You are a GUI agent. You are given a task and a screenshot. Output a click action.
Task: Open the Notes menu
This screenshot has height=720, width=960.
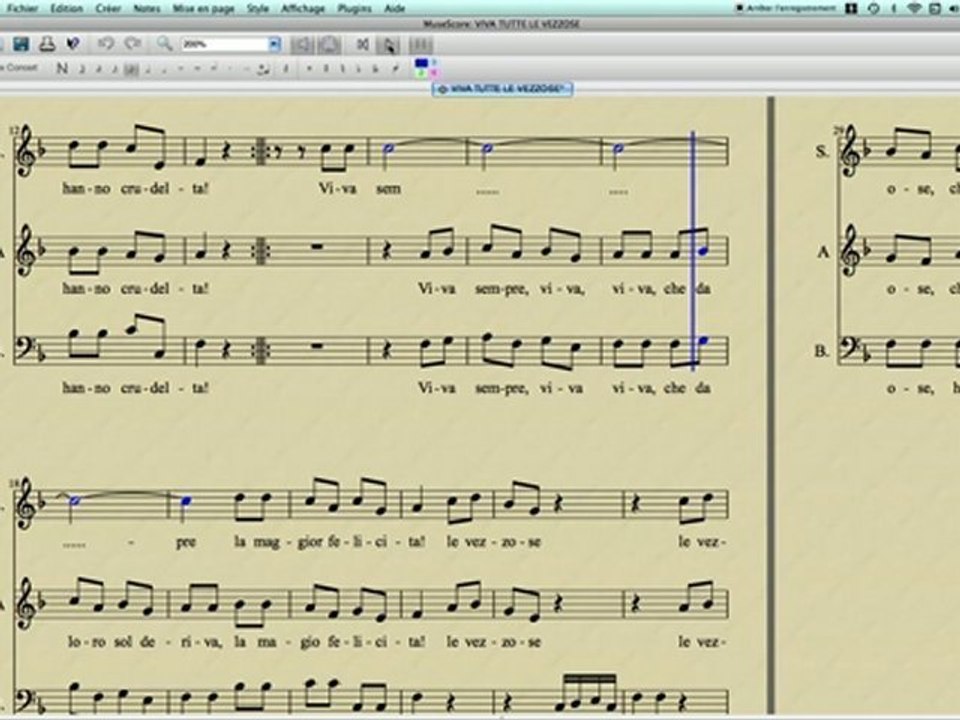coord(146,8)
